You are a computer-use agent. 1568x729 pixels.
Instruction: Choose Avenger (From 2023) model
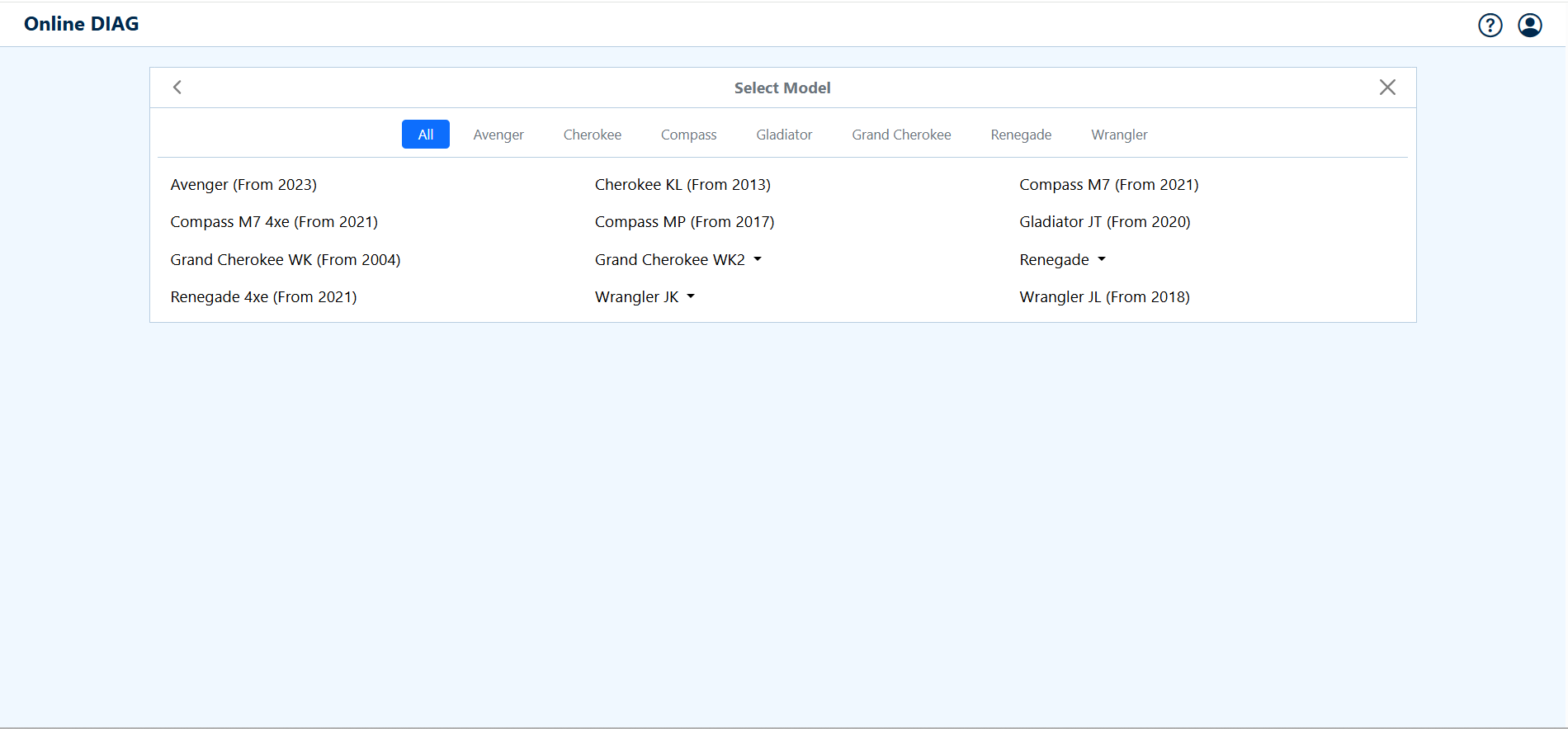pos(243,185)
